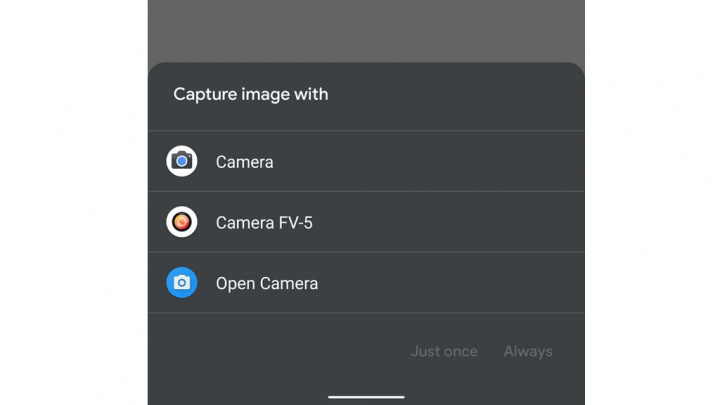Viewport: 720px width, 405px height.
Task: Select the "Camera" text label
Action: click(244, 162)
